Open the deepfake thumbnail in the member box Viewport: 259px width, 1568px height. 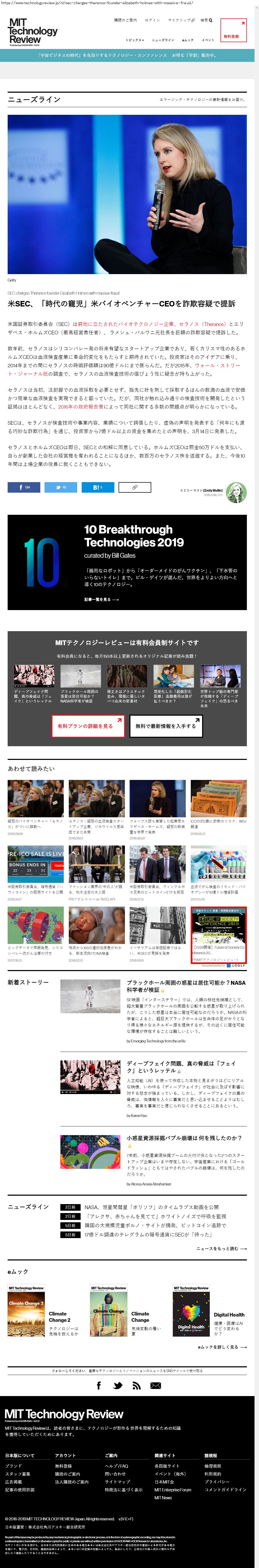tap(34, 676)
